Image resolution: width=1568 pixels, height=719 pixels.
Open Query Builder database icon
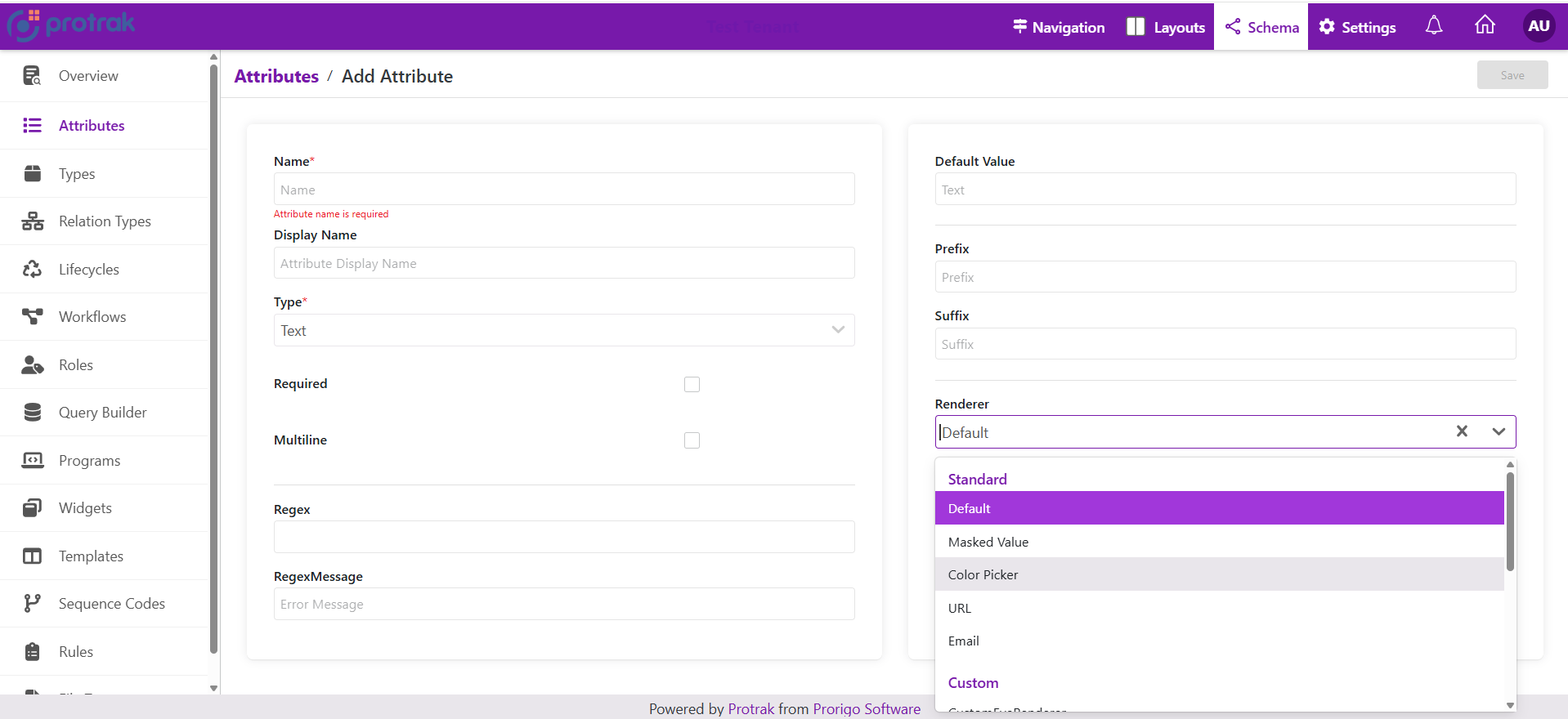tap(32, 413)
